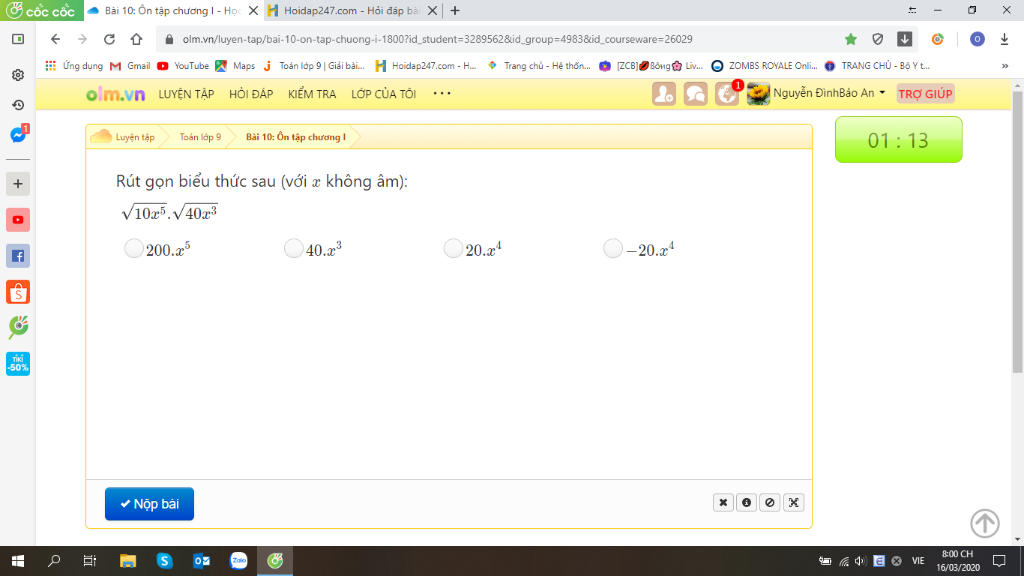Open the shield ad-block icon
The width and height of the screenshot is (1024, 576).
point(878,39)
